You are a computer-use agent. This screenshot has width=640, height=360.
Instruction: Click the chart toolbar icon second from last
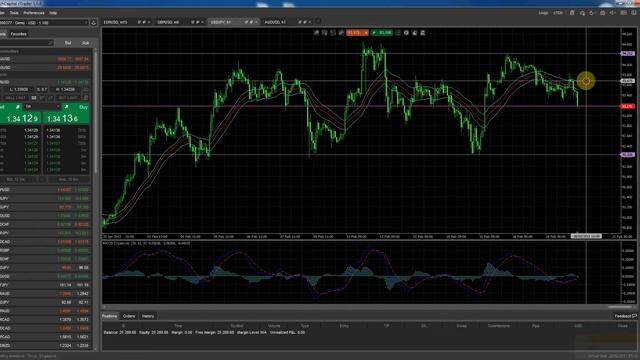point(415,33)
